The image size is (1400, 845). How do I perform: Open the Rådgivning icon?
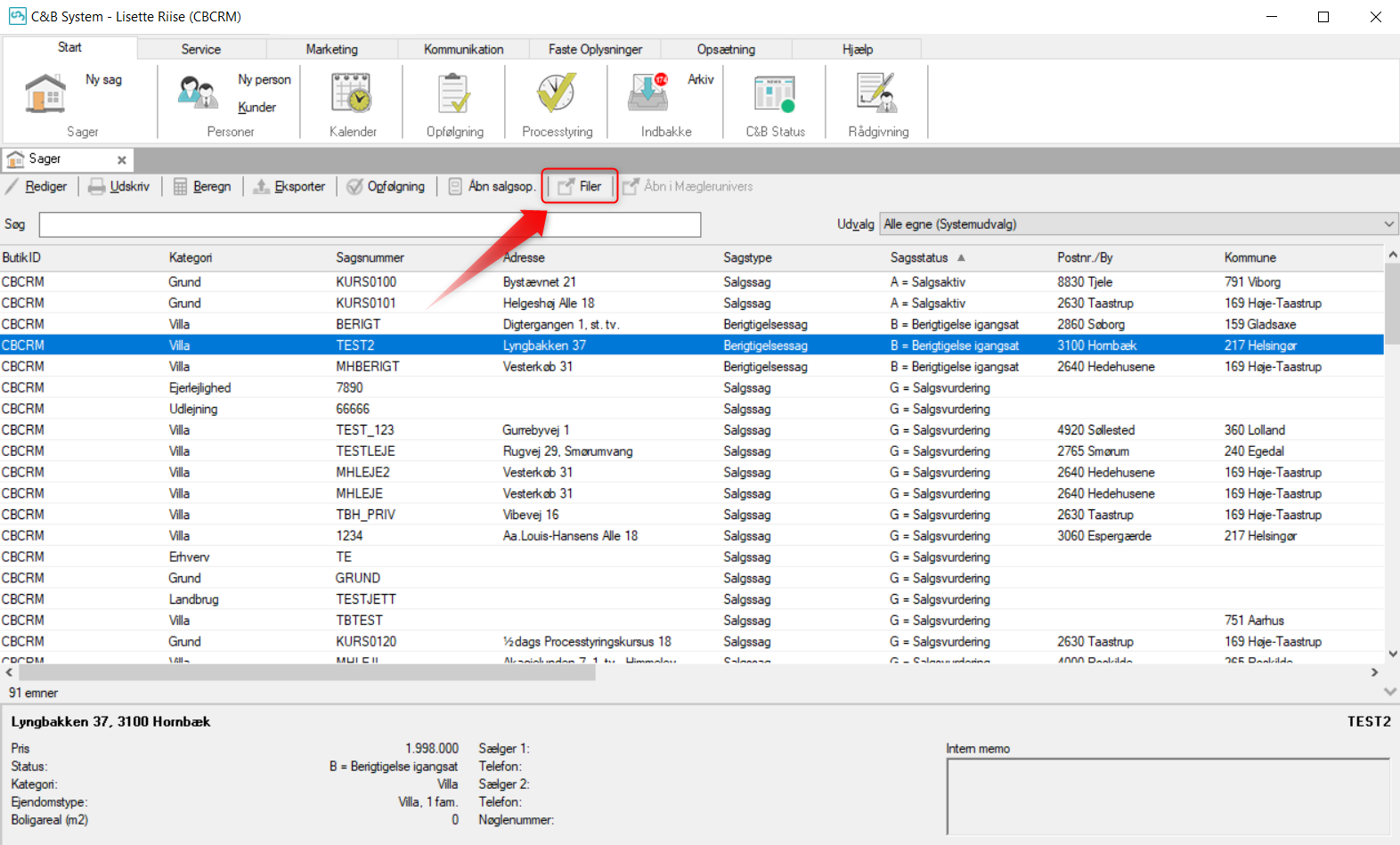tap(877, 93)
